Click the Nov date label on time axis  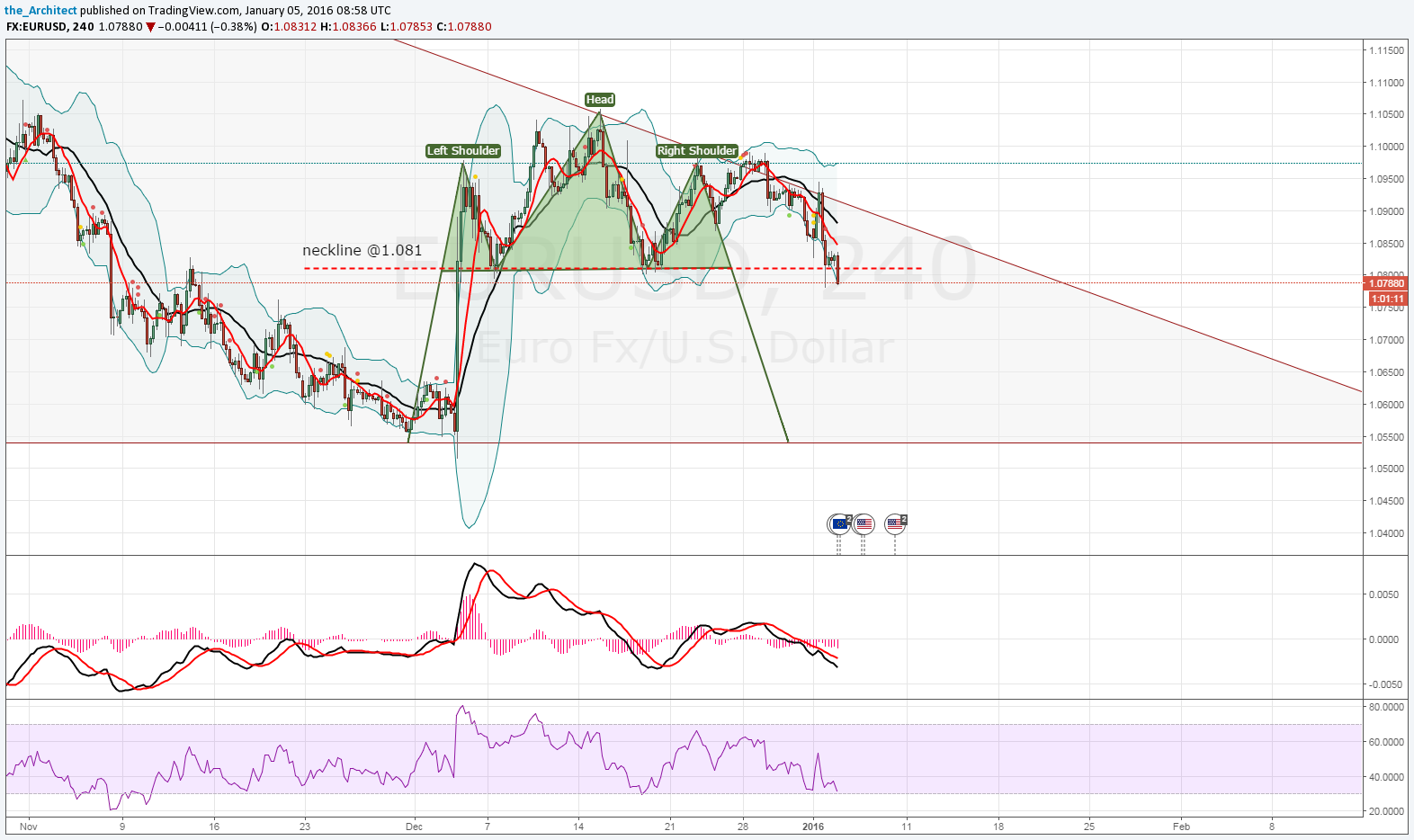click(x=29, y=826)
